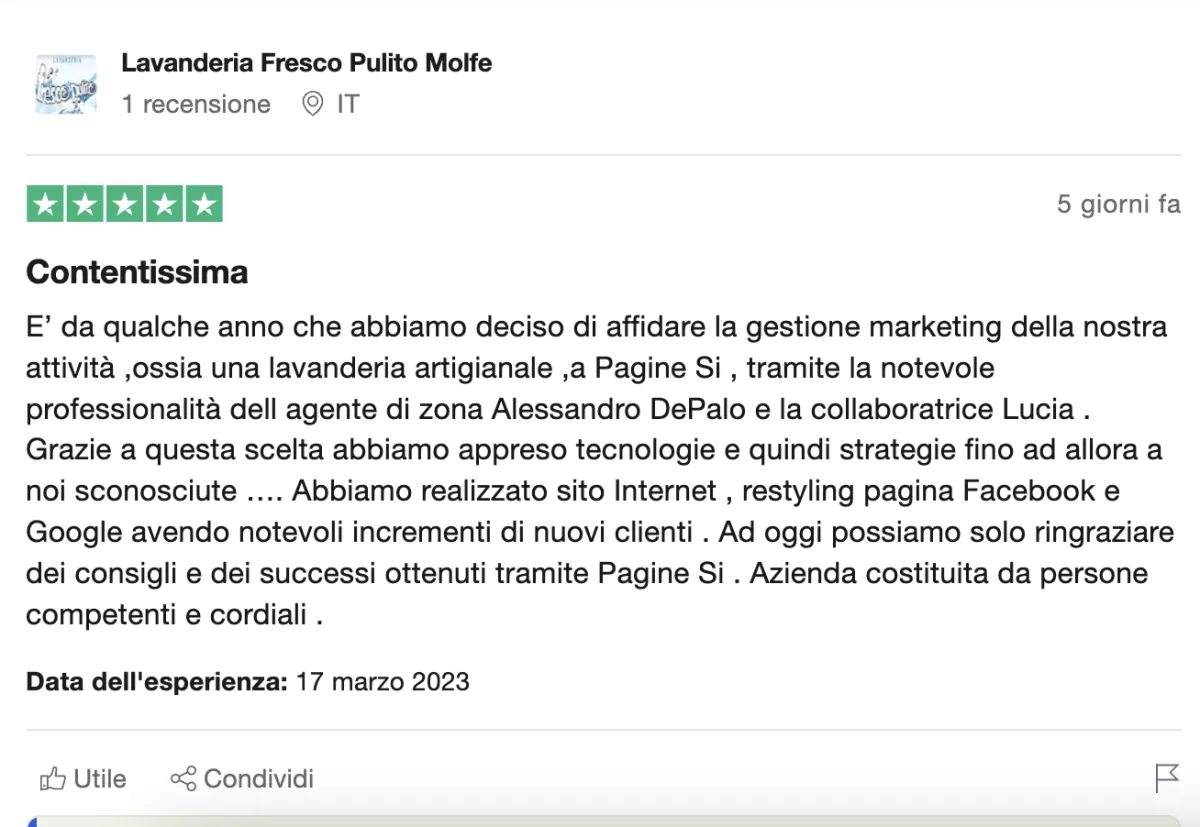Open the review titled Contentissima
The height and width of the screenshot is (827, 1200).
click(x=137, y=272)
